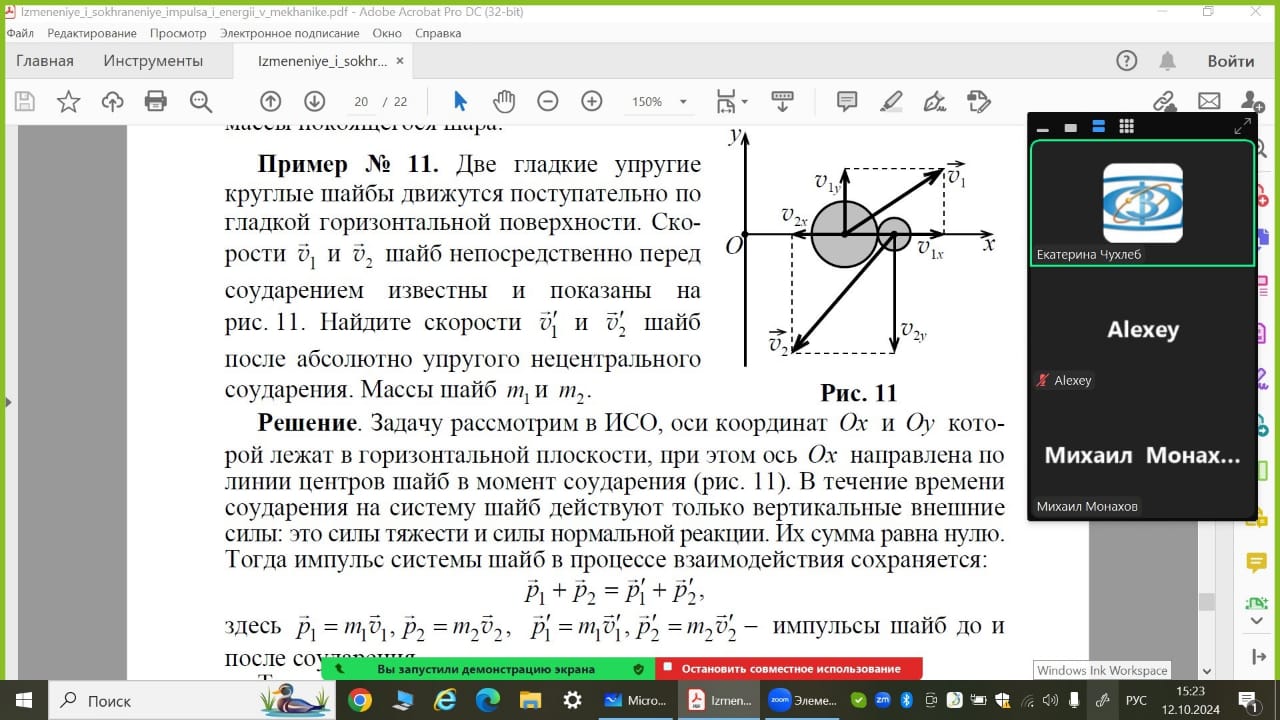Image resolution: width=1280 pixels, height=720 pixels.
Task: Send the file by email envelope icon
Action: coord(1209,101)
